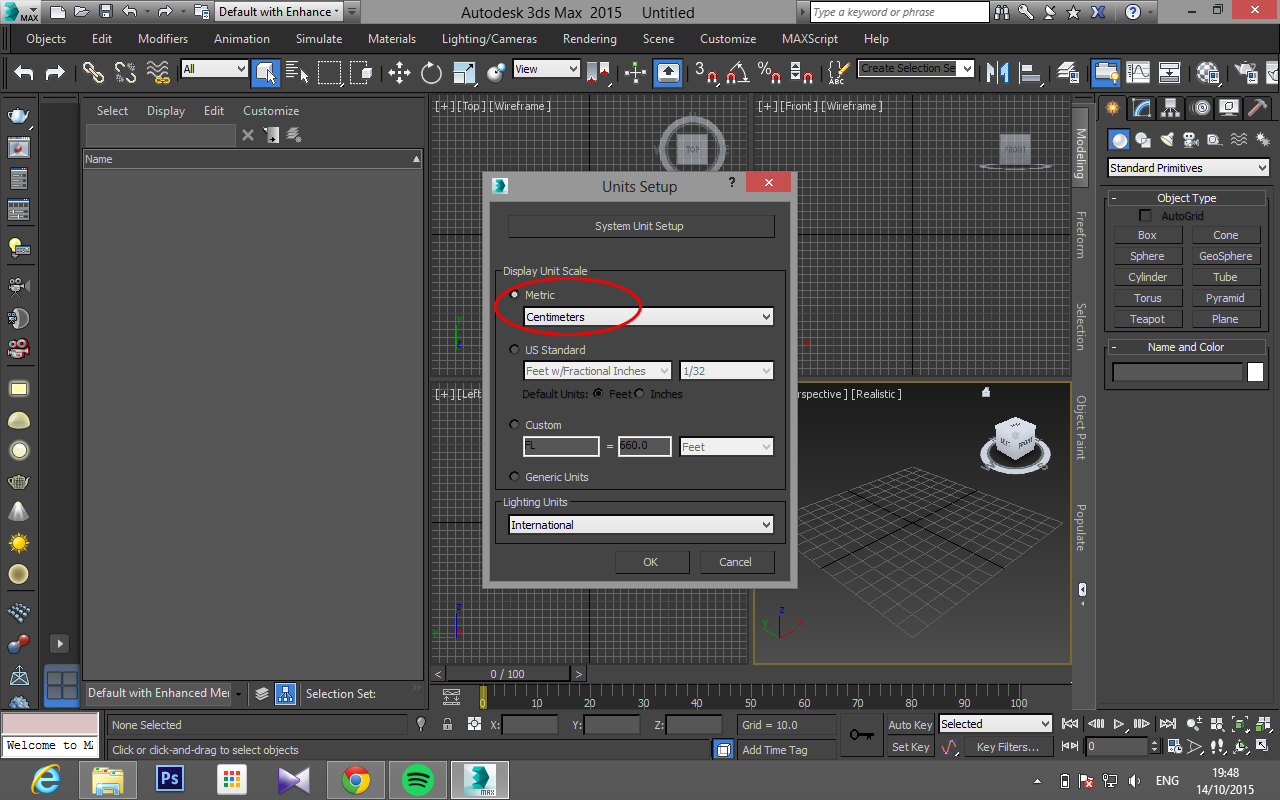1280x800 pixels.
Task: Select the Generic Units radio button
Action: tap(515, 477)
